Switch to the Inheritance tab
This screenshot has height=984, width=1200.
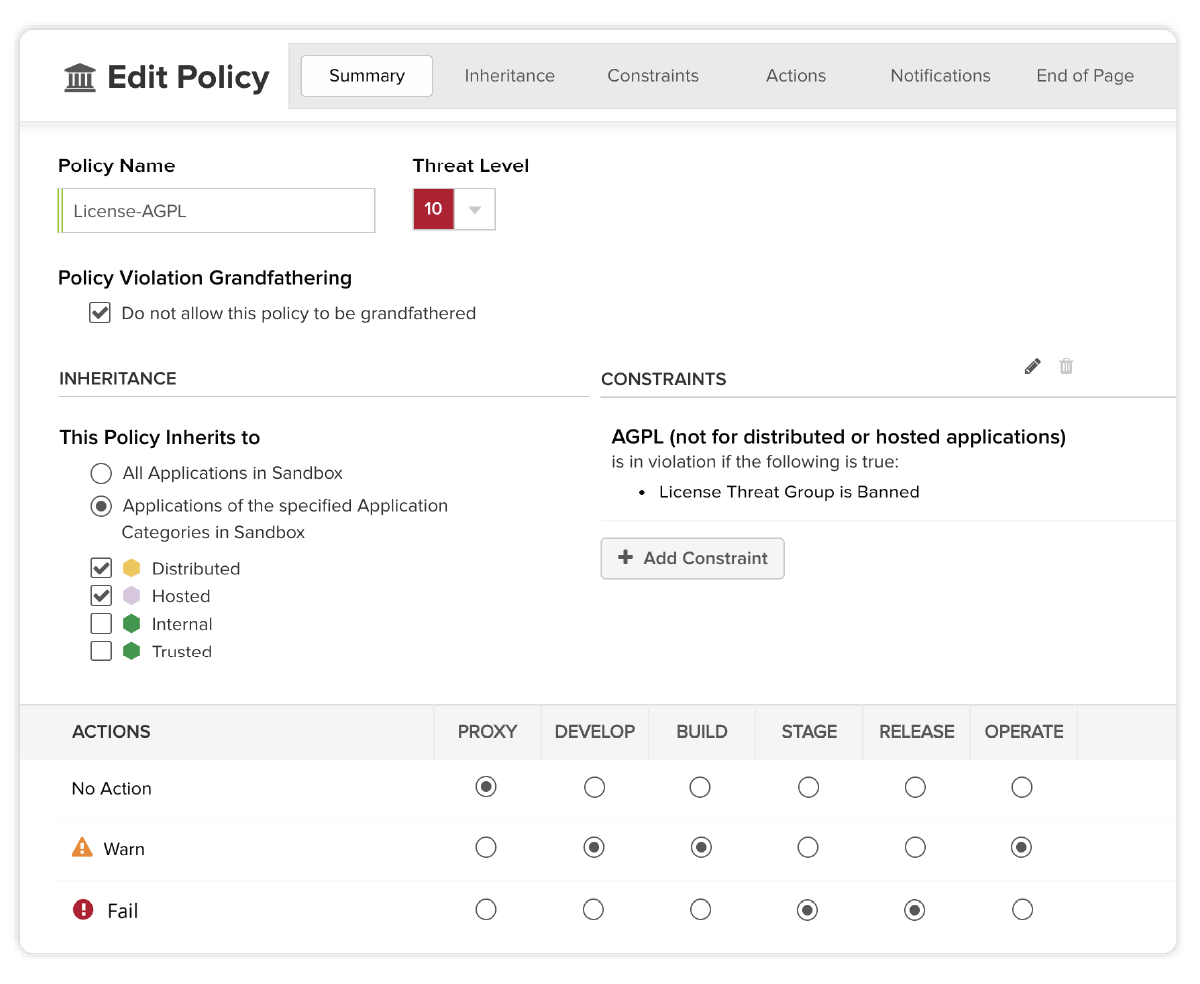(x=509, y=76)
